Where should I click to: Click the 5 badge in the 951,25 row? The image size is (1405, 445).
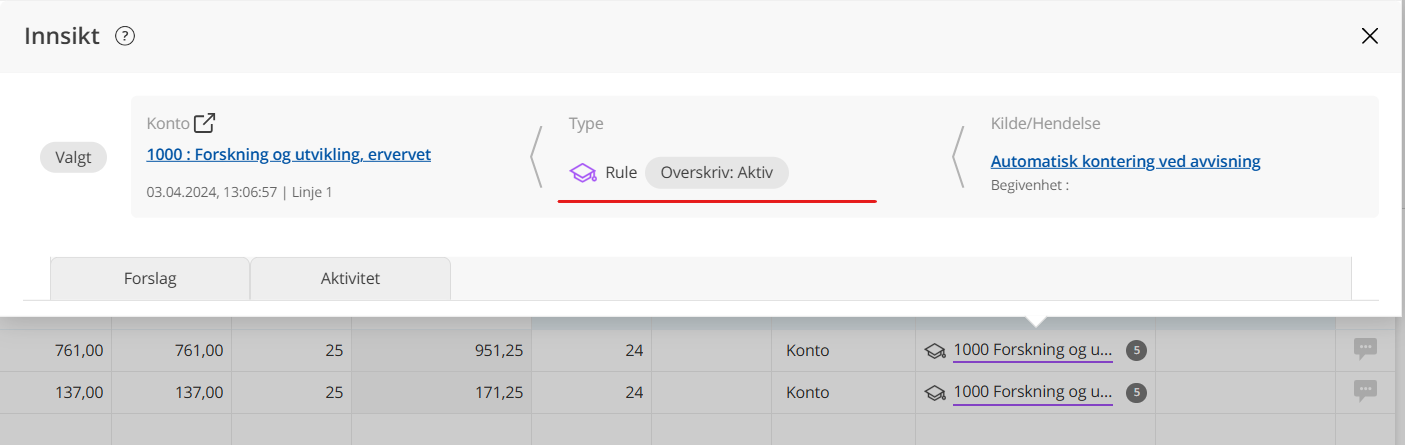[1136, 351]
